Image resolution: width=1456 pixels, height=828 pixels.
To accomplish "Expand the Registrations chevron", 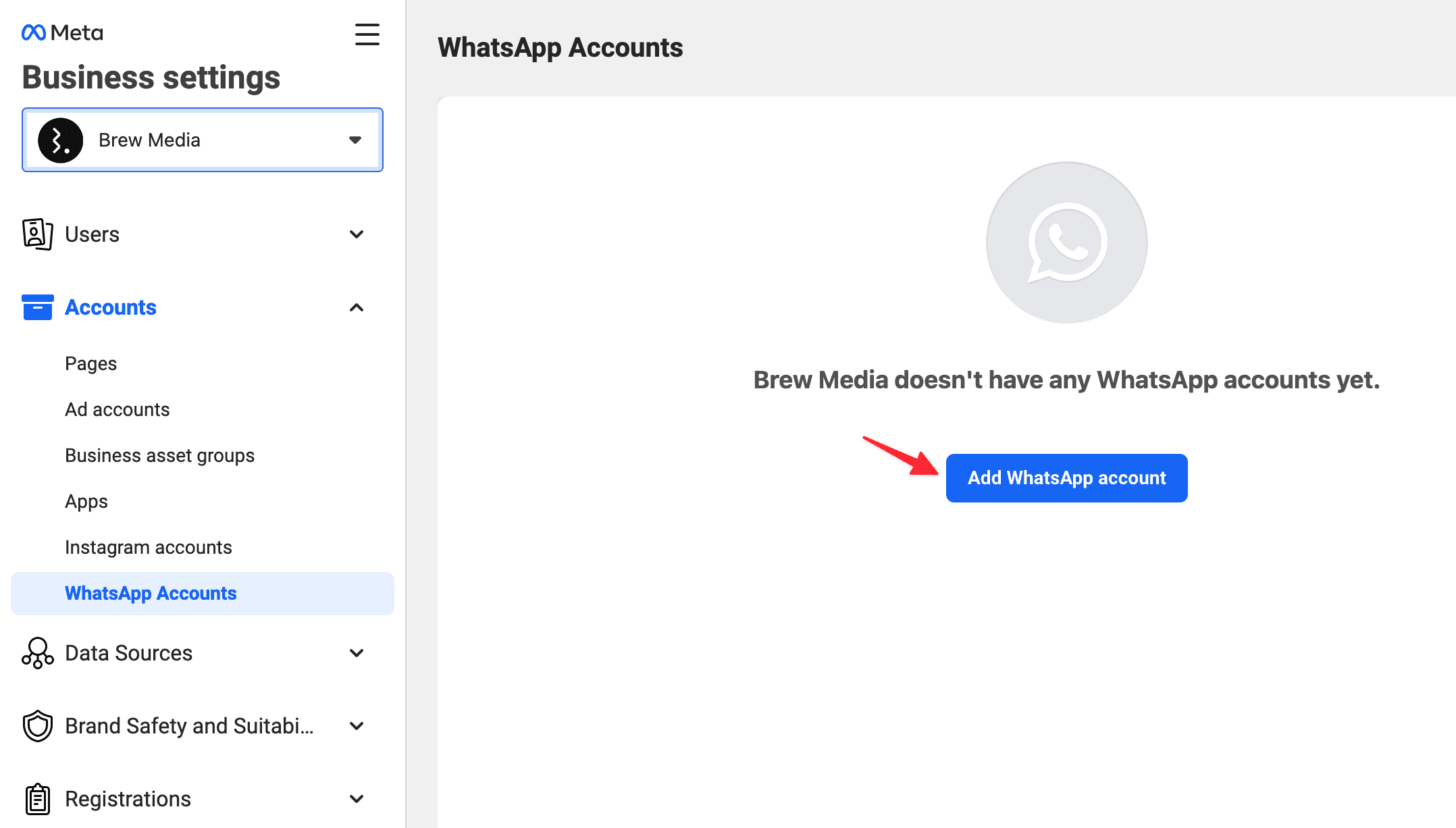I will [357, 799].
